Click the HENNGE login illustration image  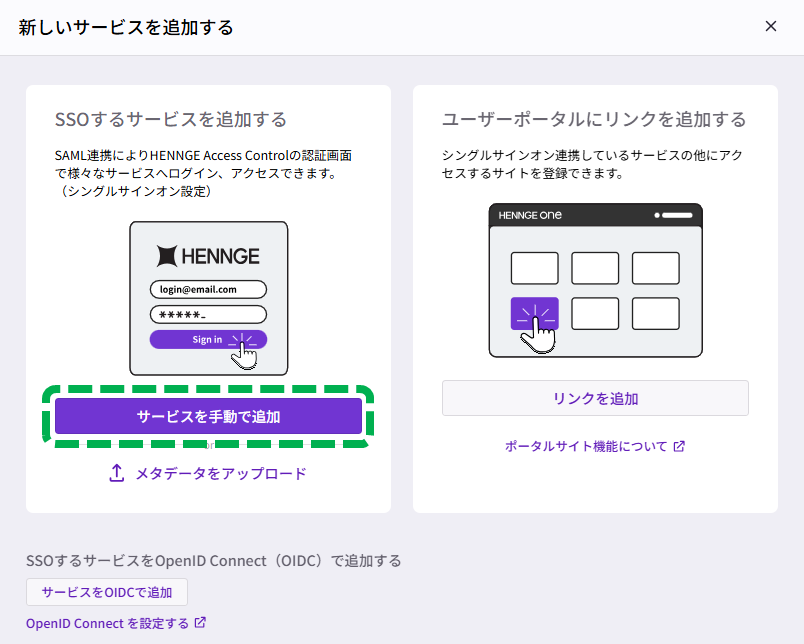(209, 298)
